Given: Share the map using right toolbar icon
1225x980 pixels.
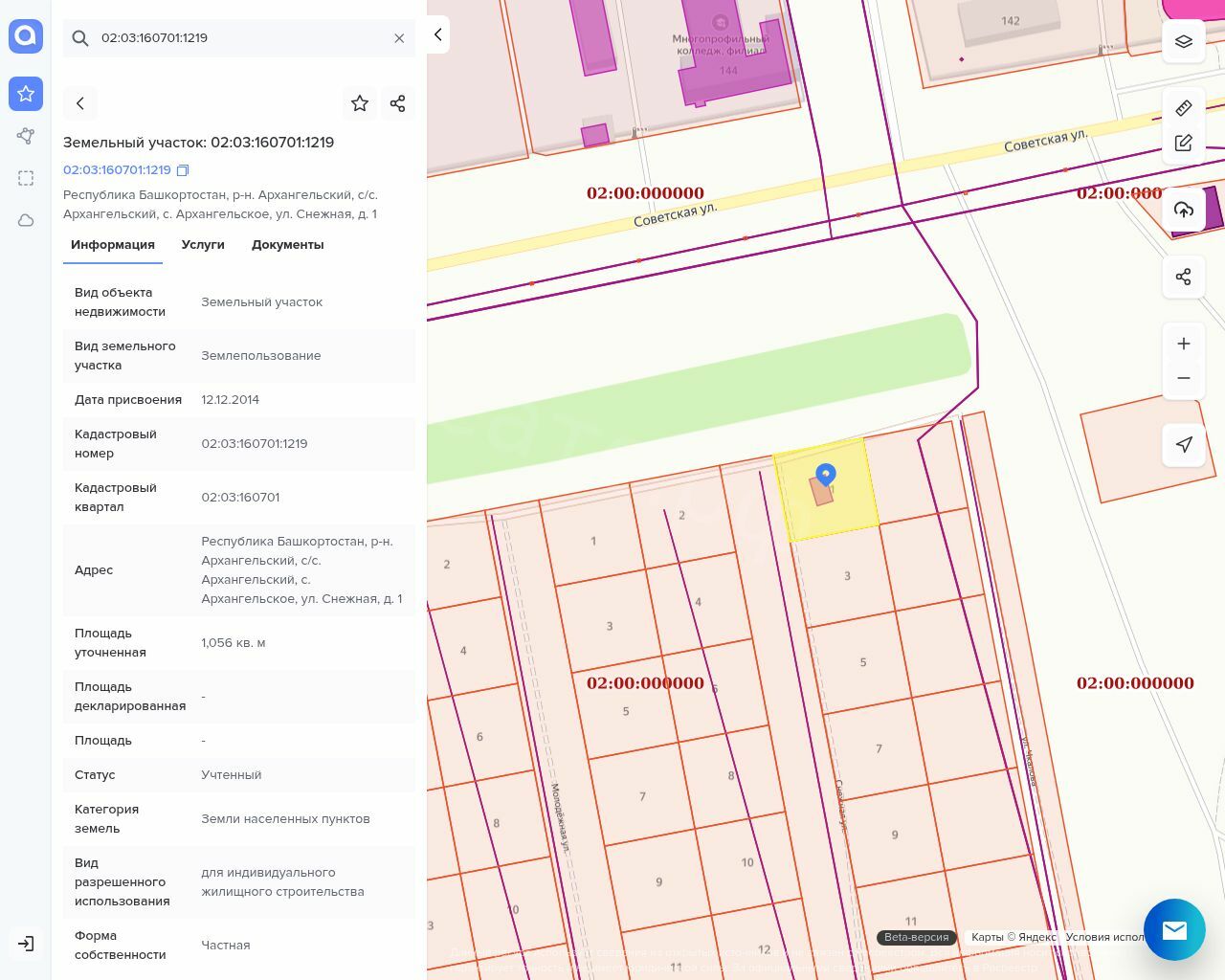Looking at the screenshot, I should pos(1183,278).
